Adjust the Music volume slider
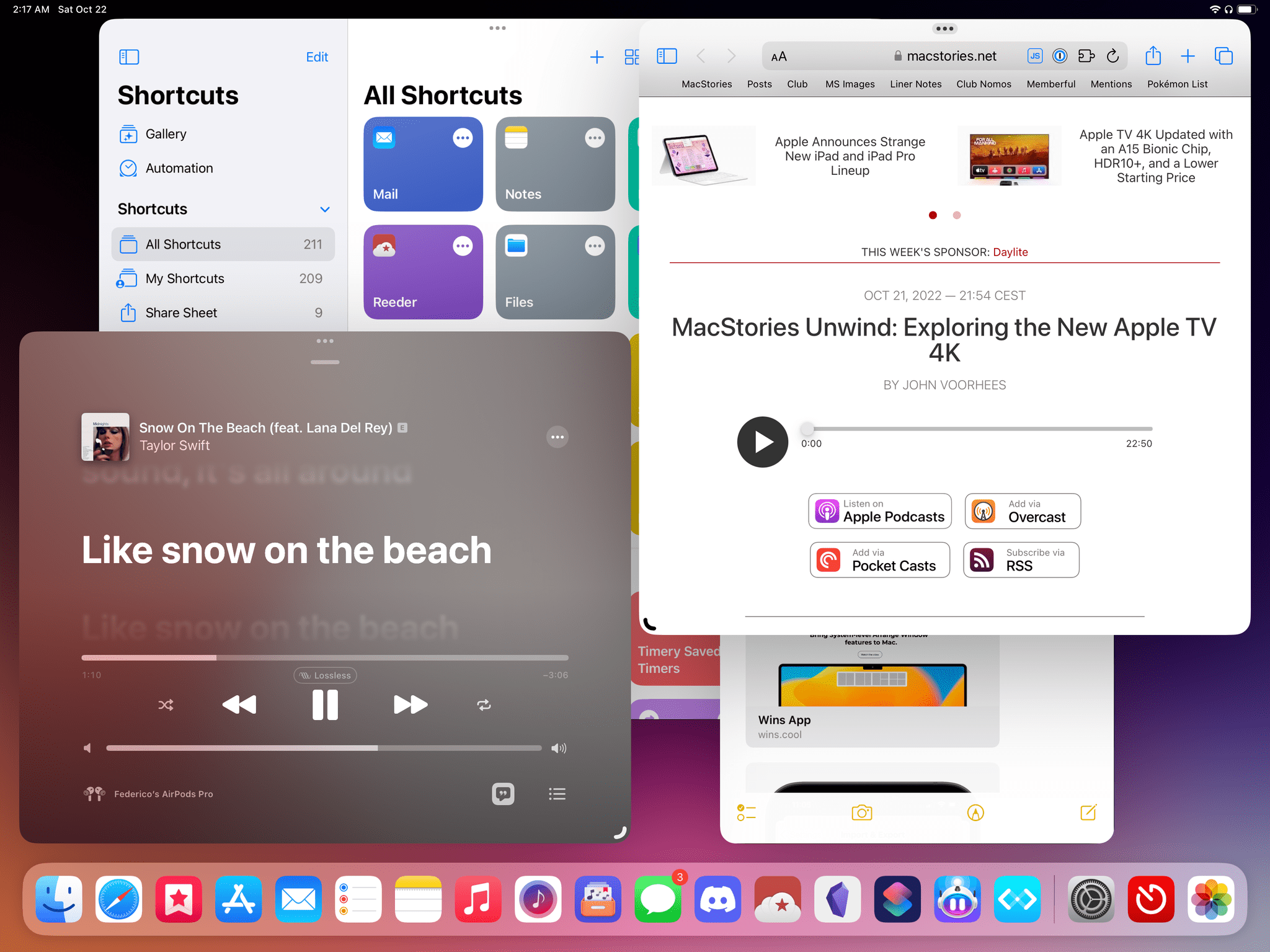 click(324, 748)
